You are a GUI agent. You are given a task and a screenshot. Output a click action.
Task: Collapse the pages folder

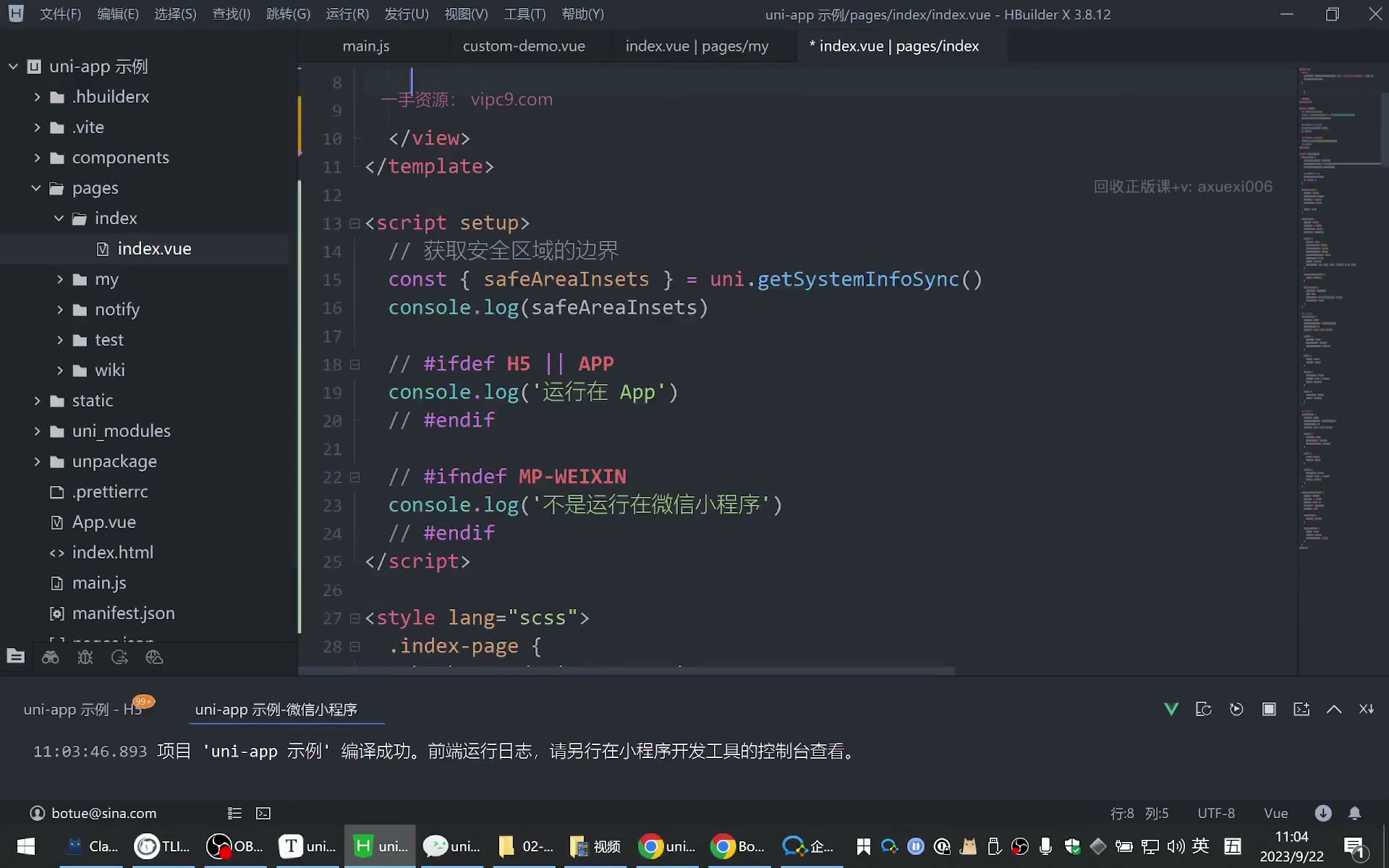tap(36, 188)
